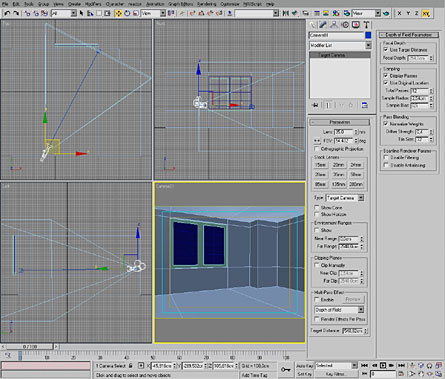
Task: Enable Show Cone checkbox
Action: [x=317, y=207]
